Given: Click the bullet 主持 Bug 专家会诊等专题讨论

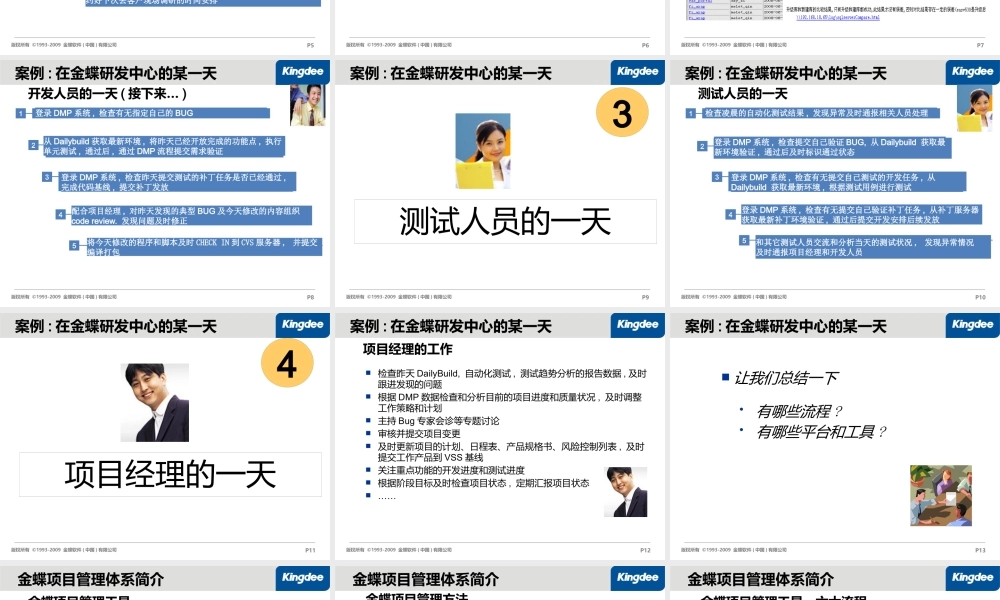Looking at the screenshot, I should point(439,421).
